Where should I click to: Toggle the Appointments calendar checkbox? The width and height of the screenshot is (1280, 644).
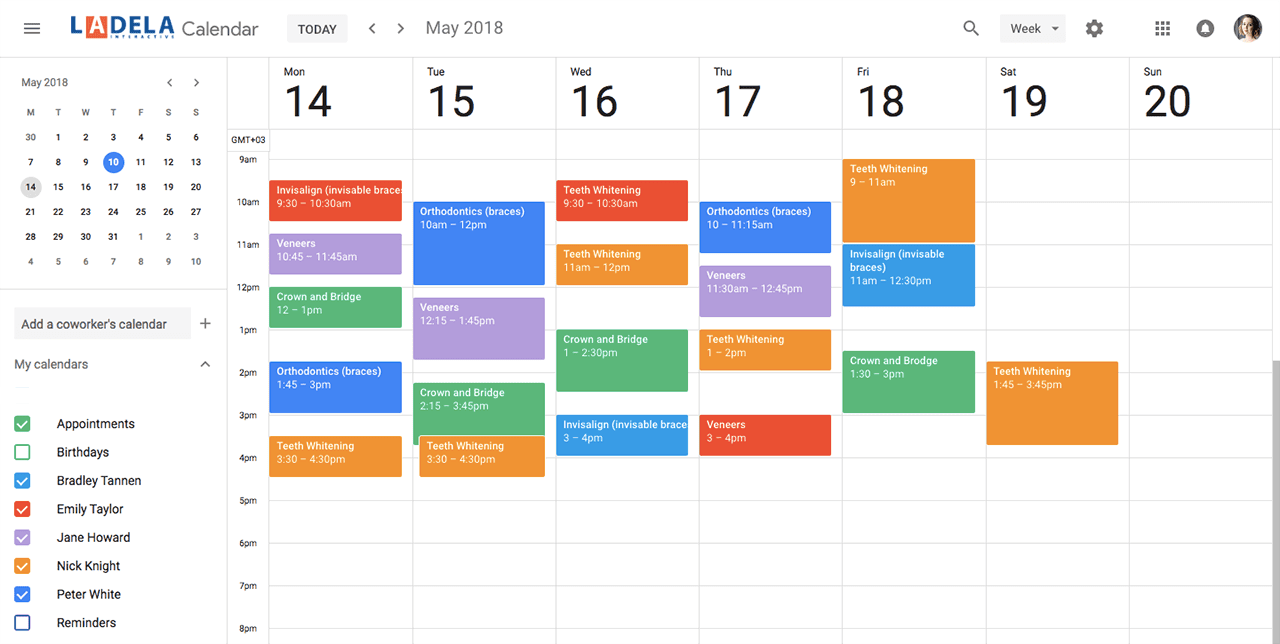[22, 424]
